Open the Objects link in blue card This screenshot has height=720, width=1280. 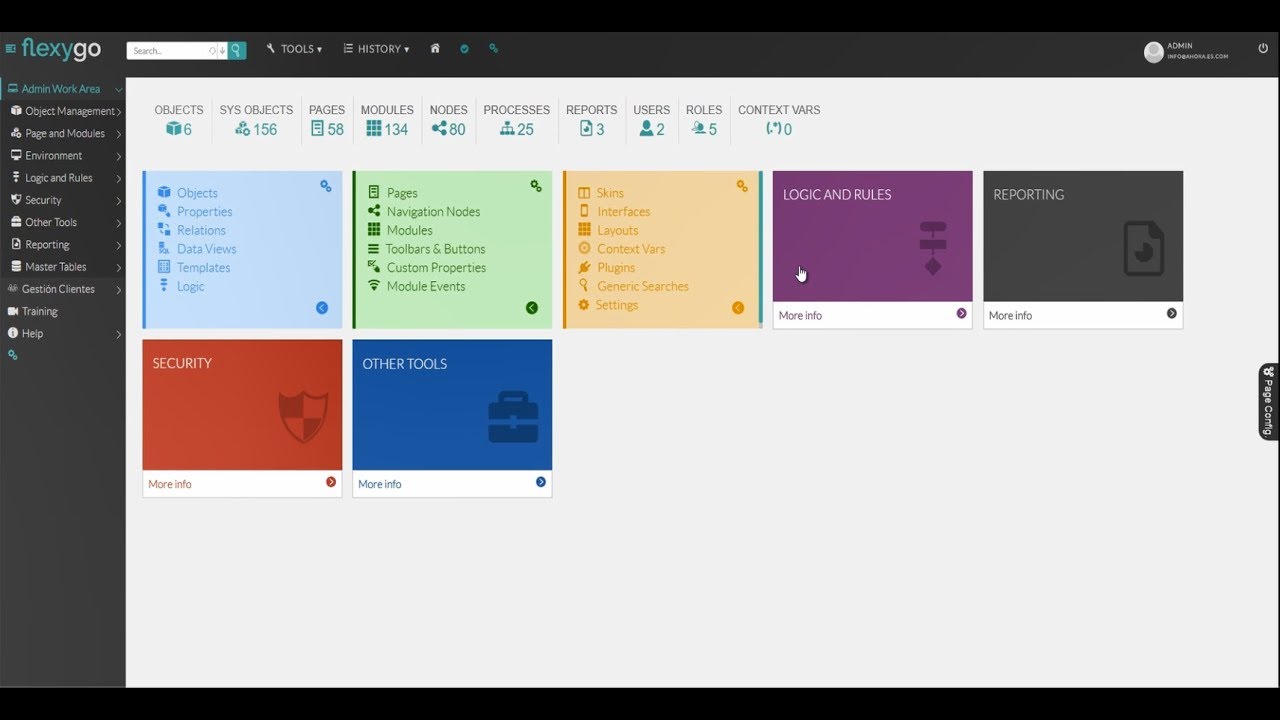pos(197,193)
